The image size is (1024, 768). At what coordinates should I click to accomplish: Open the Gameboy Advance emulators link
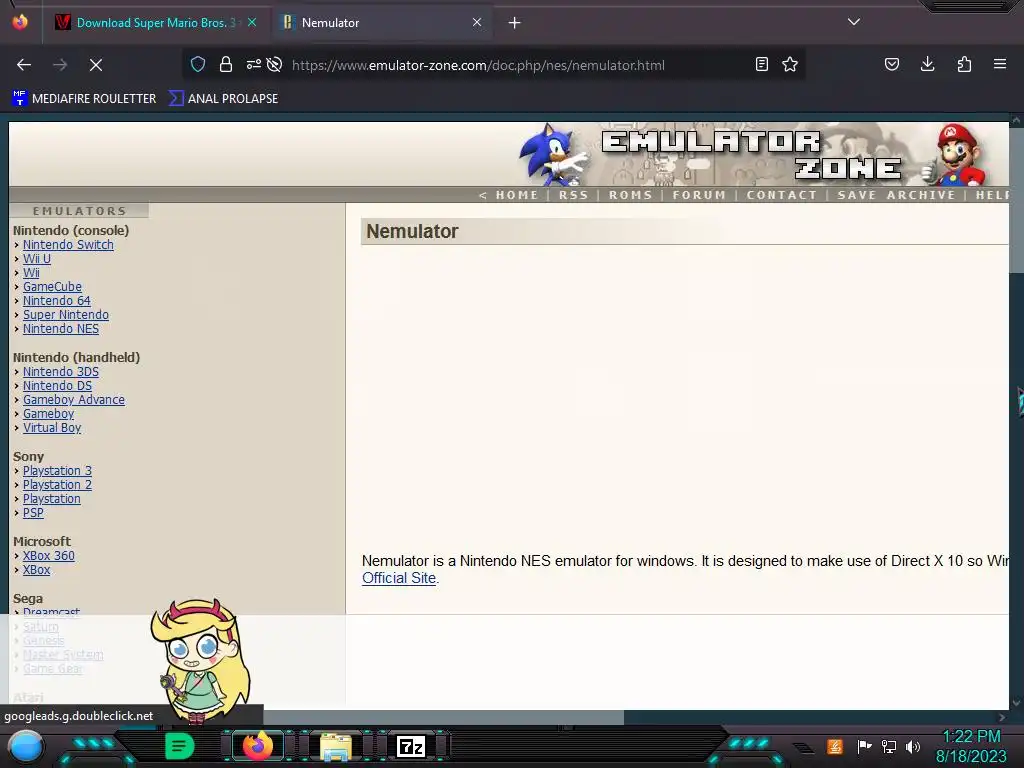tap(74, 400)
